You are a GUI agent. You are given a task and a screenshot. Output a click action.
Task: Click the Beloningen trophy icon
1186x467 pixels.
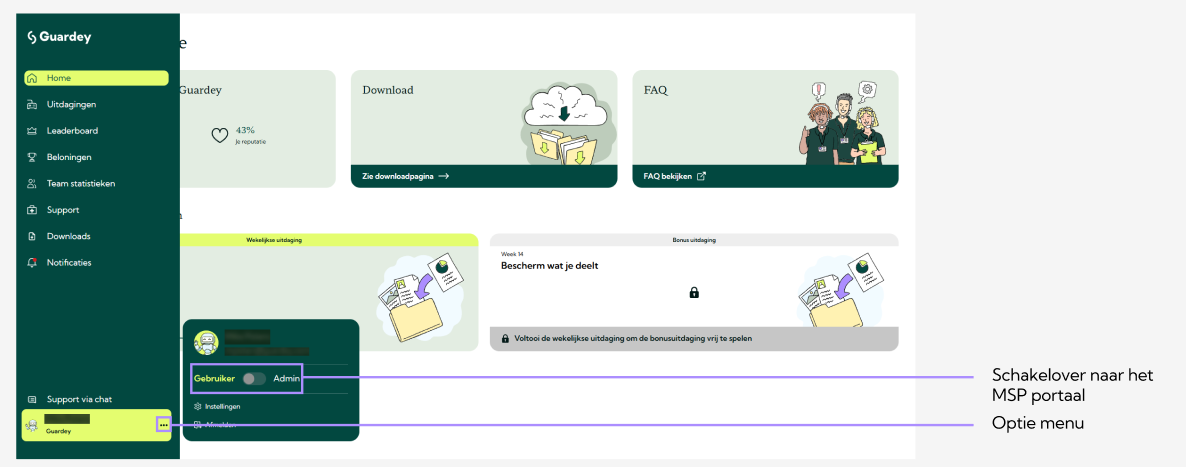tap(32, 157)
